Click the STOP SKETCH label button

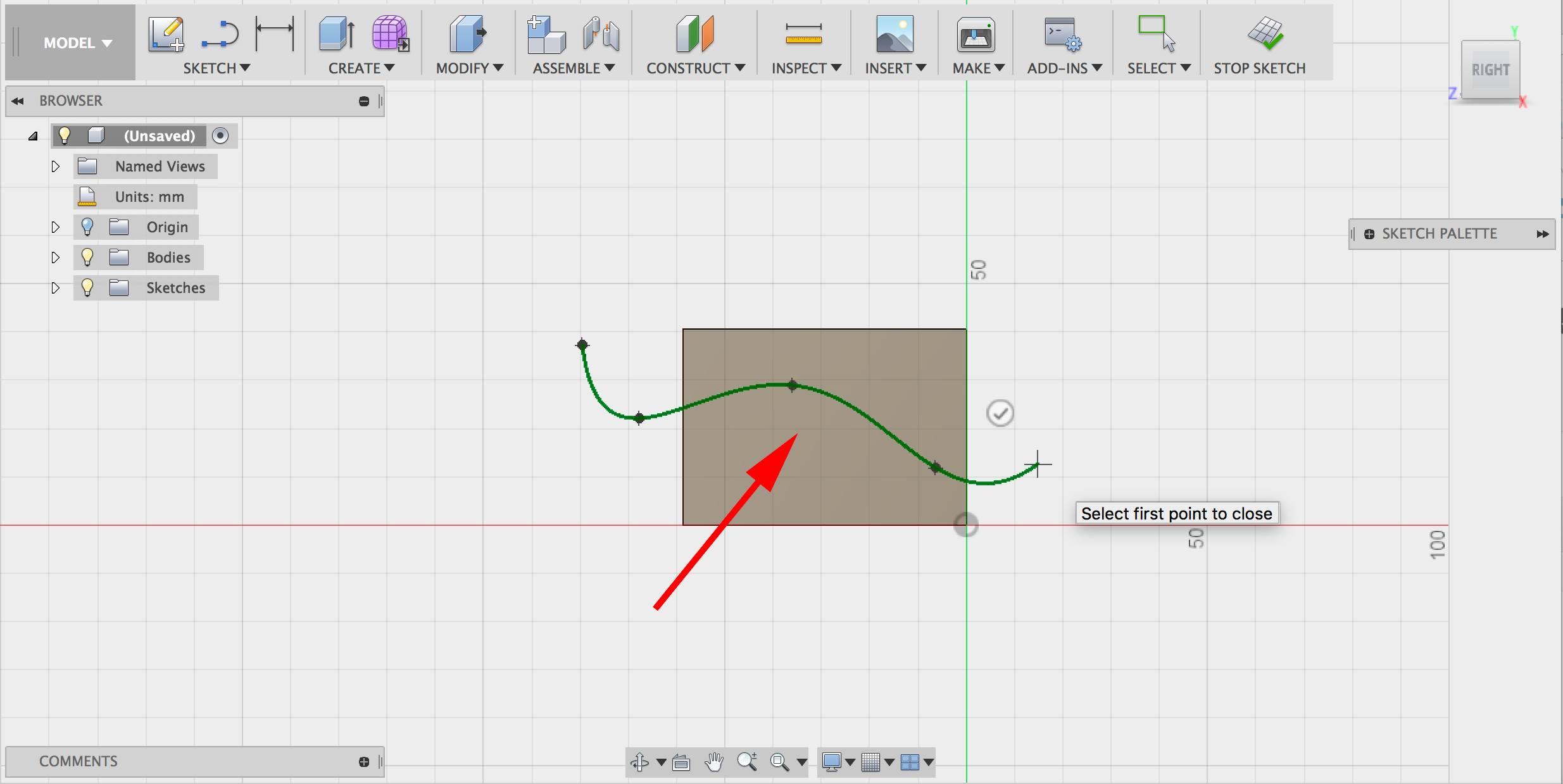[1259, 68]
